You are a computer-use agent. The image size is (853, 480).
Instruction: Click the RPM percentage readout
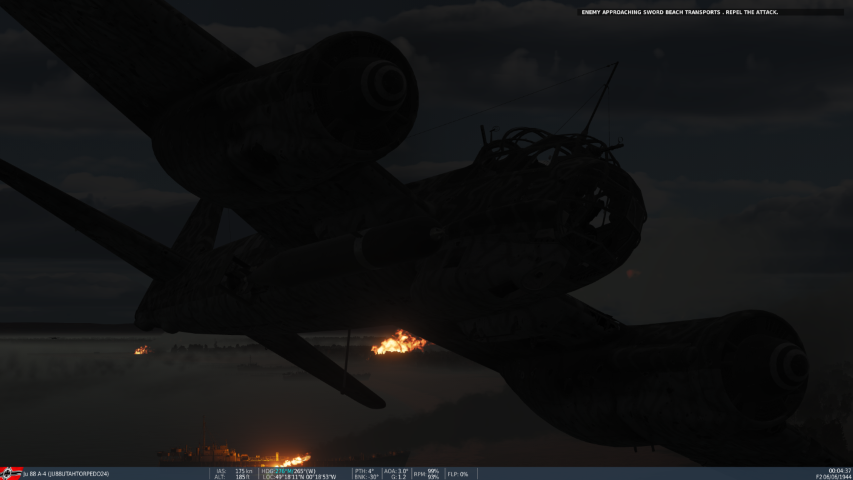pos(426,473)
